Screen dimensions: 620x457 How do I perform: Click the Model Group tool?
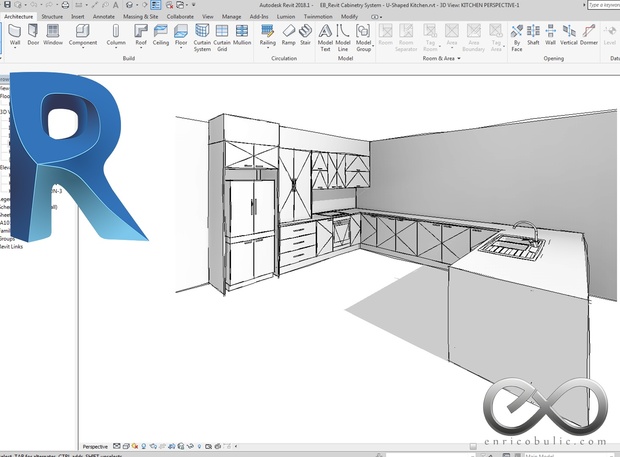click(363, 38)
